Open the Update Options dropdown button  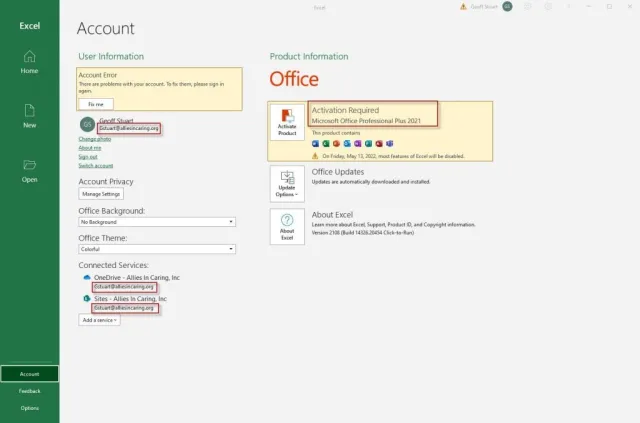tap(287, 184)
